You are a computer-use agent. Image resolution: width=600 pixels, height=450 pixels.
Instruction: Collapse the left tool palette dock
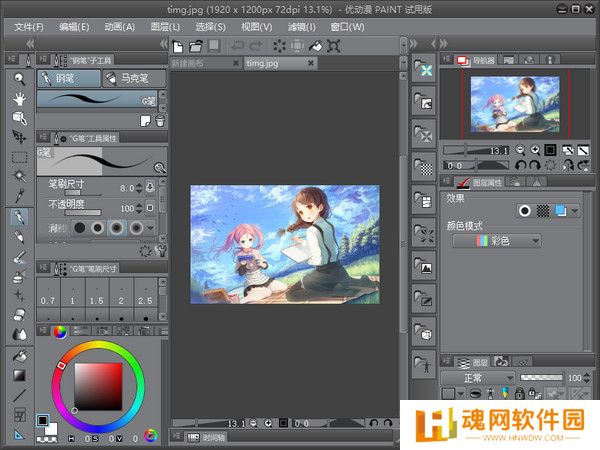[x=30, y=44]
